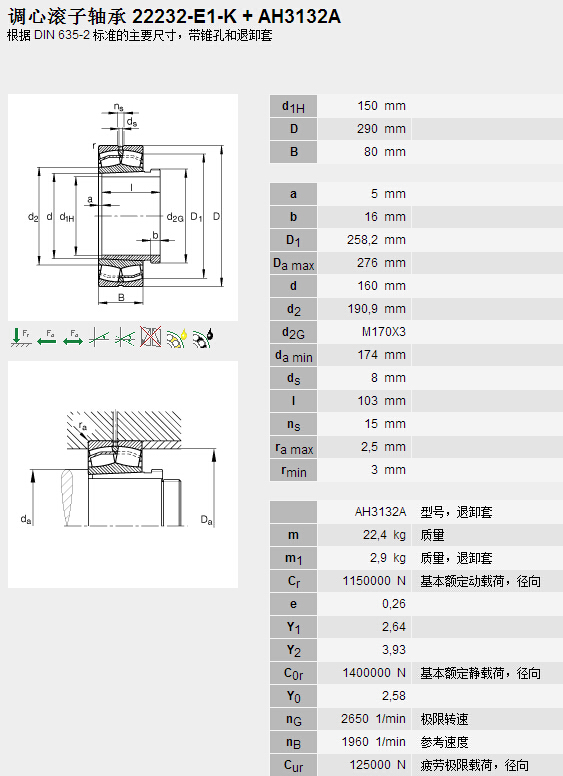The height and width of the screenshot is (776, 563).
Task: Click the Cr dynamic load rating 1150000 N
Action: click(374, 581)
